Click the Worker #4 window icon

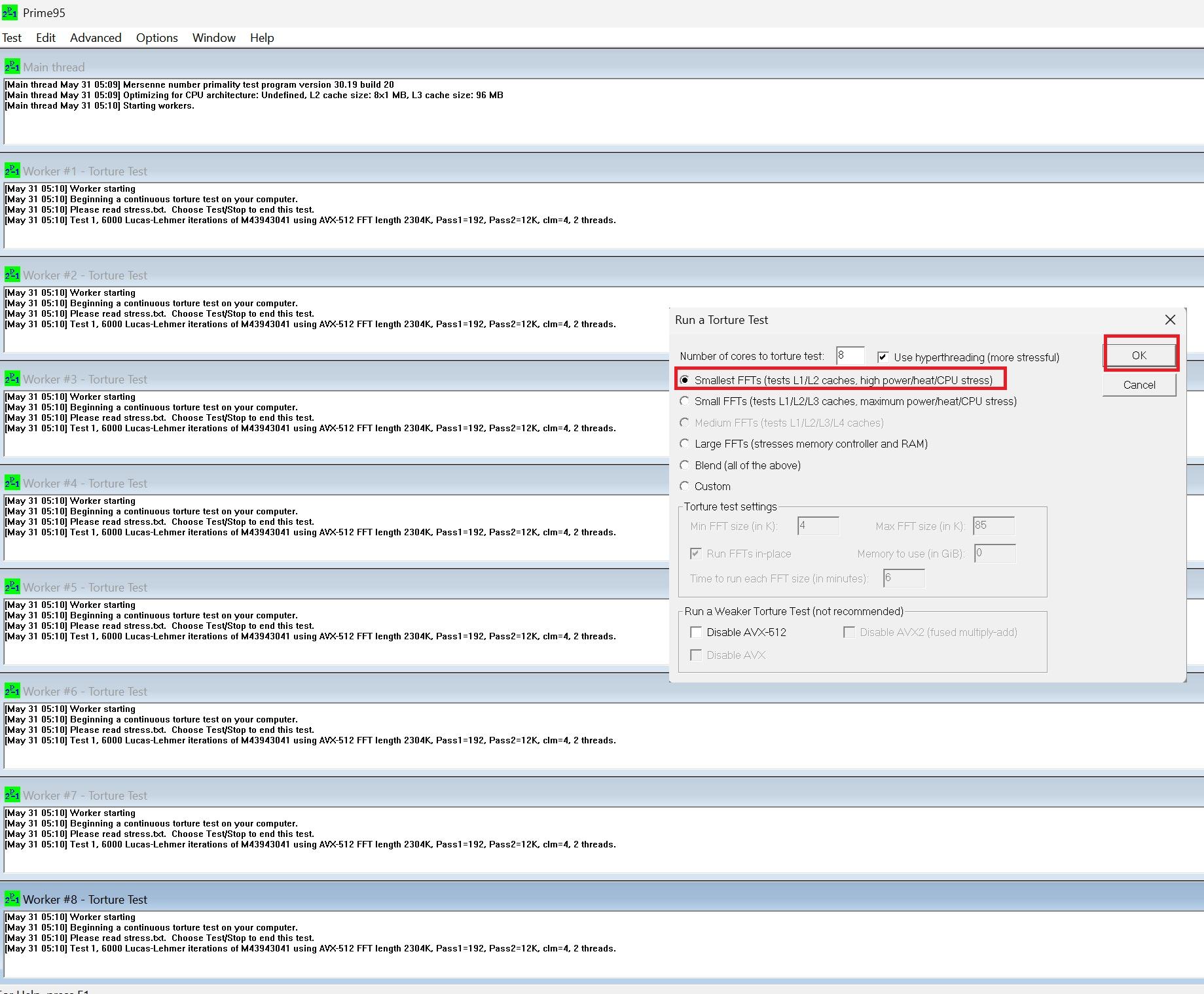[x=12, y=482]
